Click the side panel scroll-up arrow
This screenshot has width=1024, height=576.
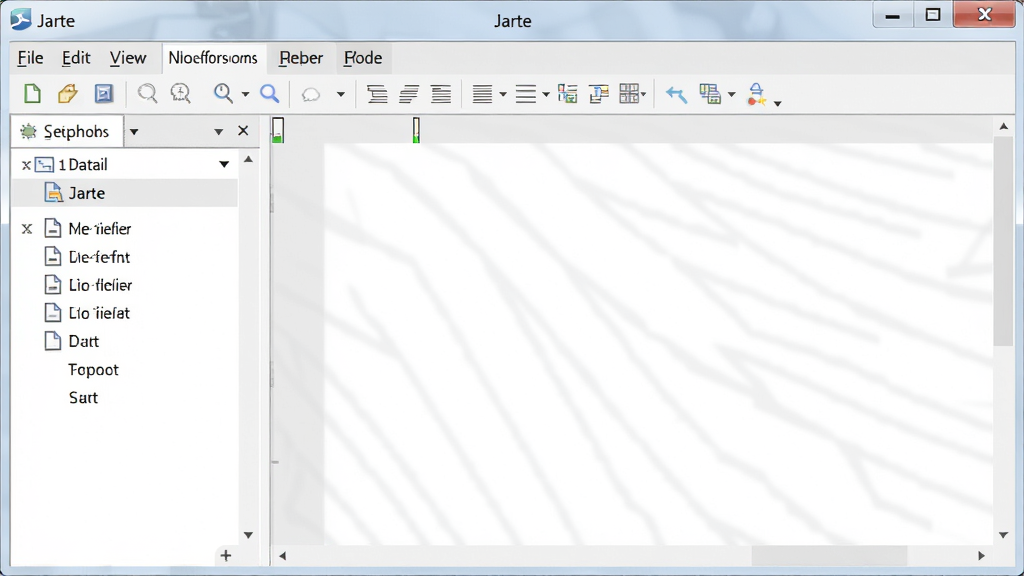click(x=248, y=159)
